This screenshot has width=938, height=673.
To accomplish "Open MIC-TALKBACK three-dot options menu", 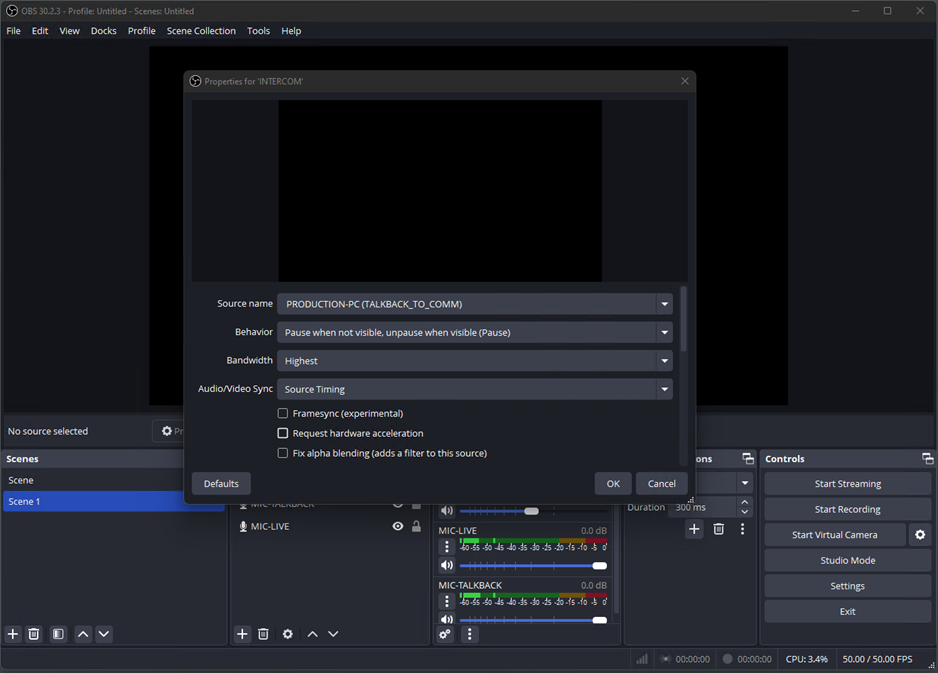I will pos(447,601).
